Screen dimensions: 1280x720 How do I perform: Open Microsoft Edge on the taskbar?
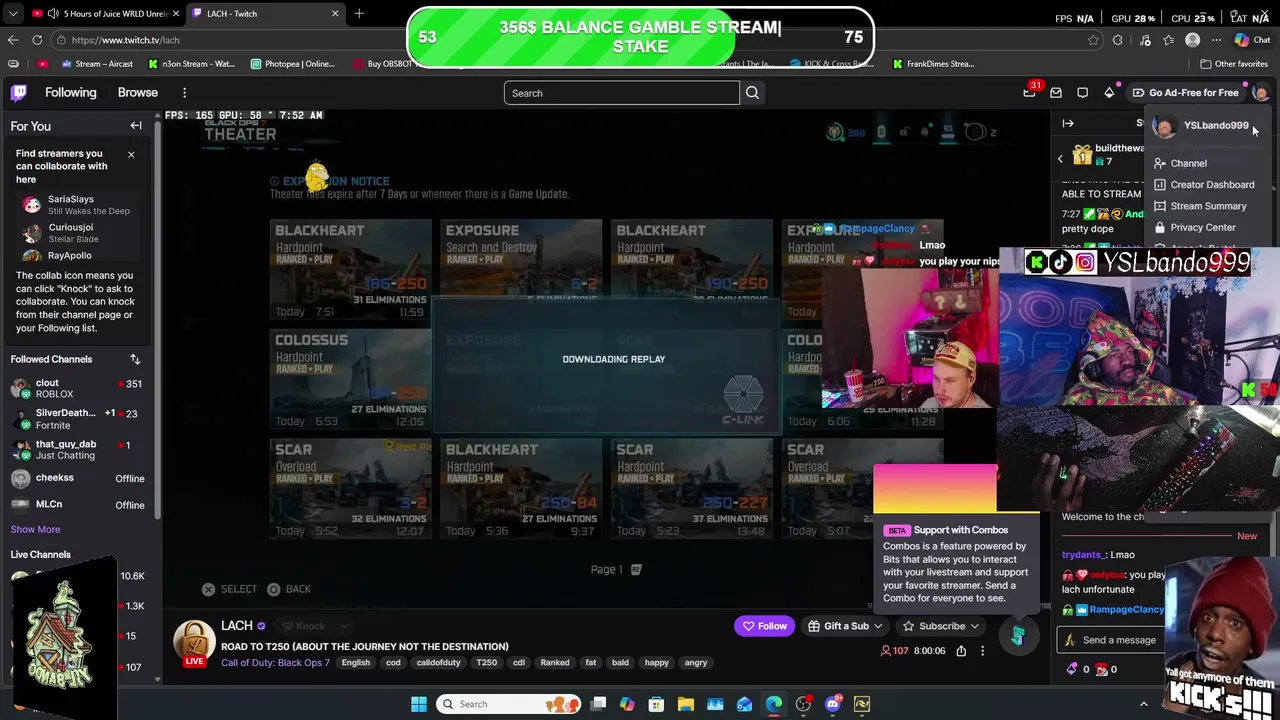[x=774, y=704]
